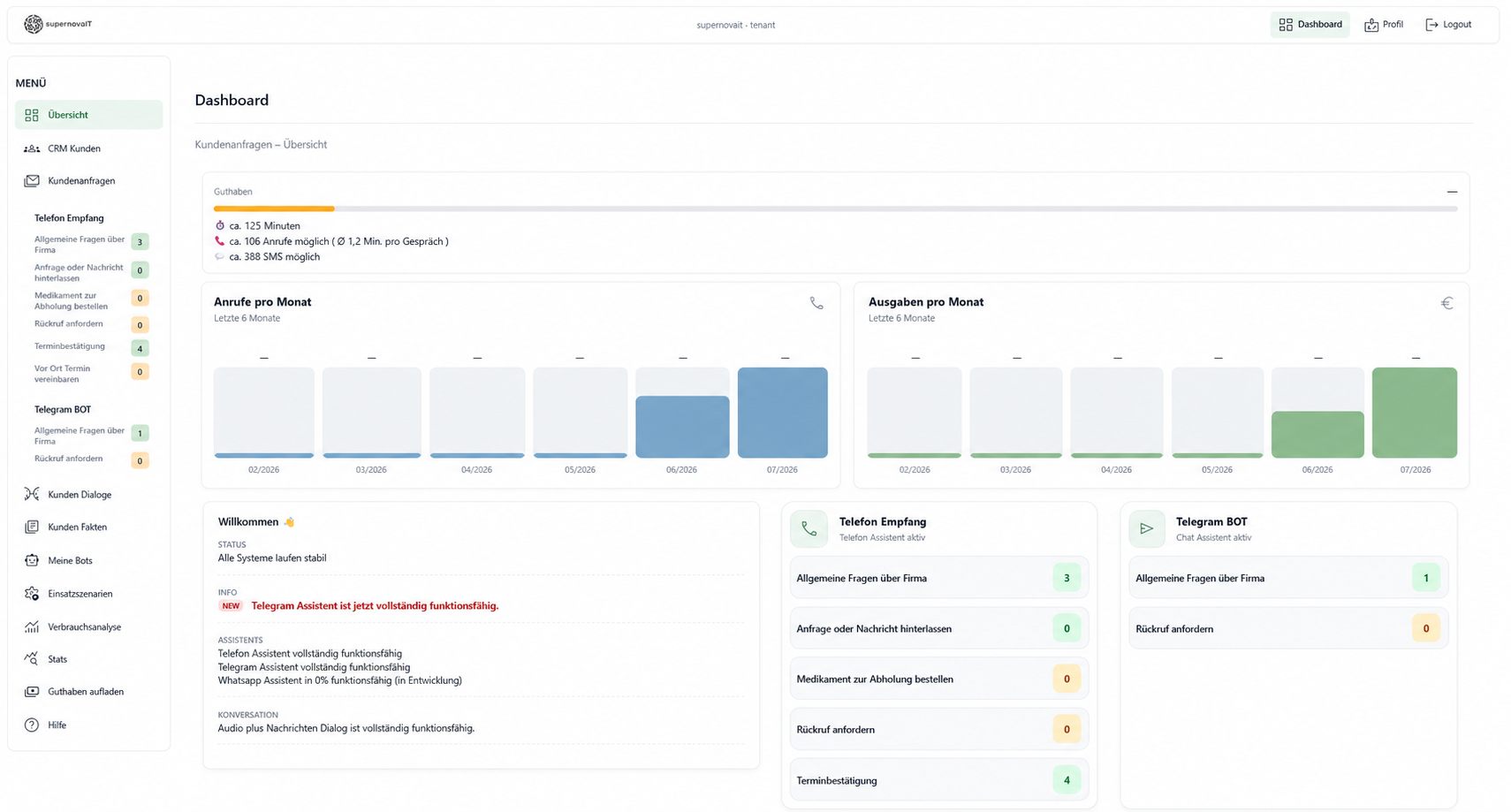Open Einsatzszenarien menu item
1511x812 pixels.
coord(88,594)
